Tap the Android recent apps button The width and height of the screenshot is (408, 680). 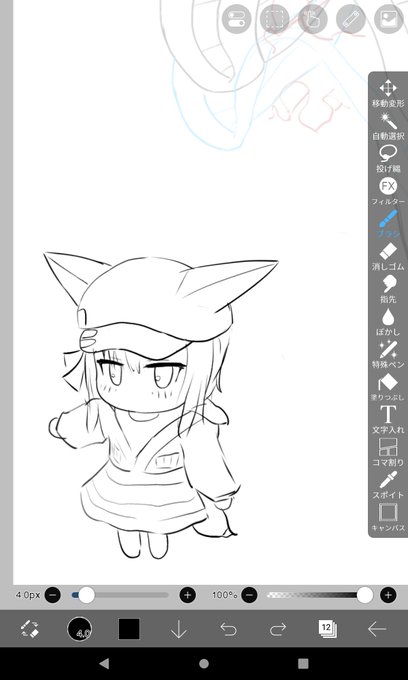(x=303, y=664)
